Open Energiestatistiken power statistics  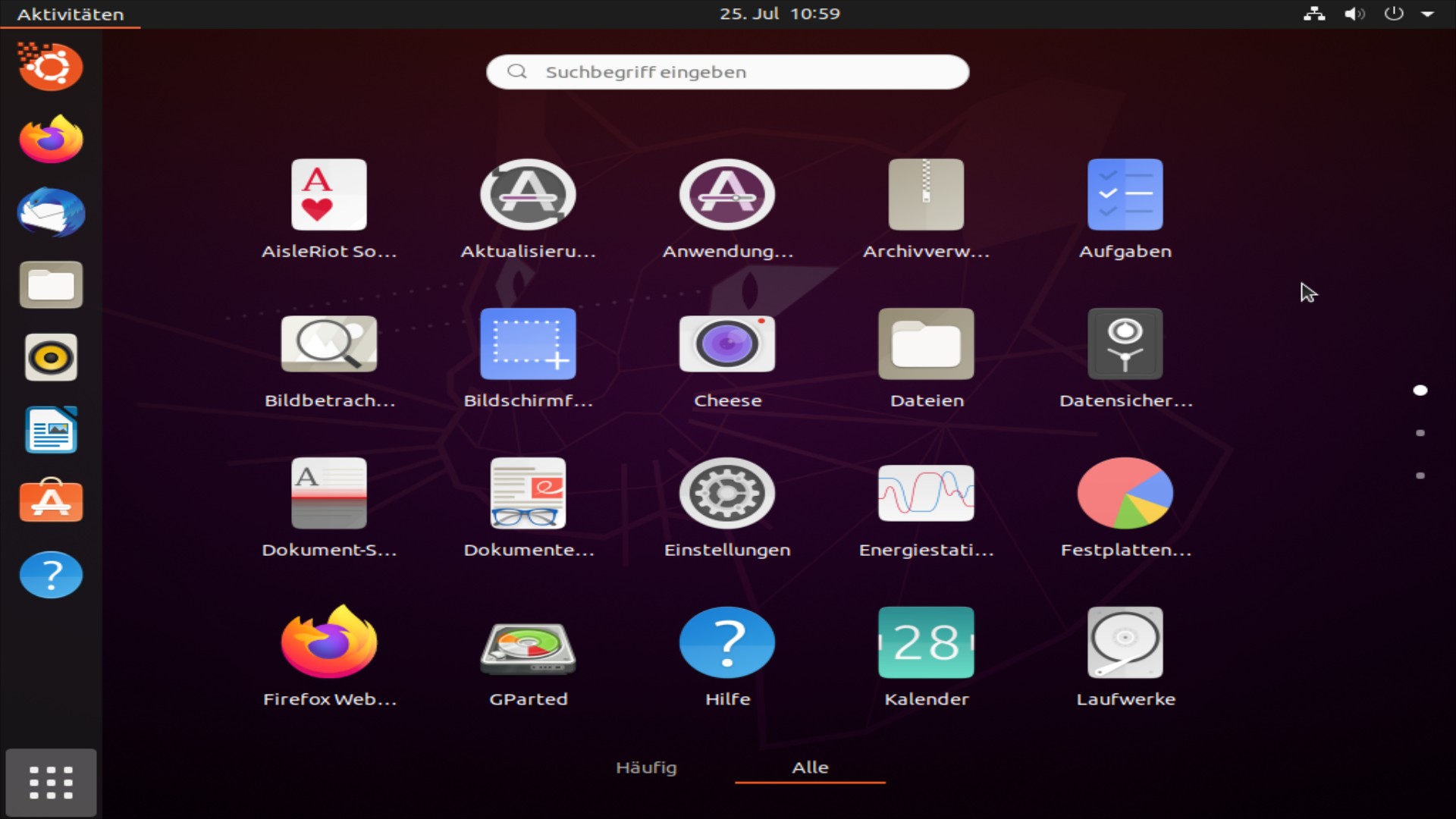tap(926, 494)
